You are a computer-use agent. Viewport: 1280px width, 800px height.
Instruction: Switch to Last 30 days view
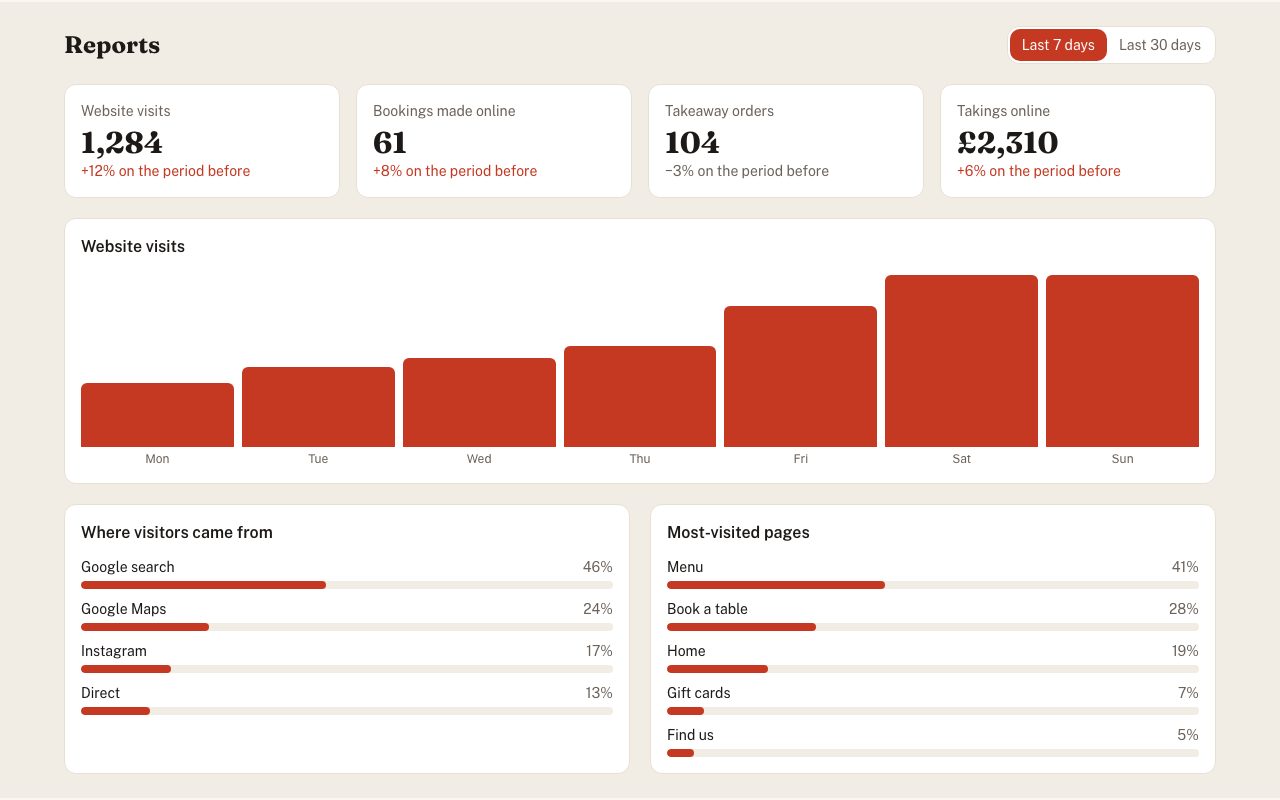(x=1160, y=45)
